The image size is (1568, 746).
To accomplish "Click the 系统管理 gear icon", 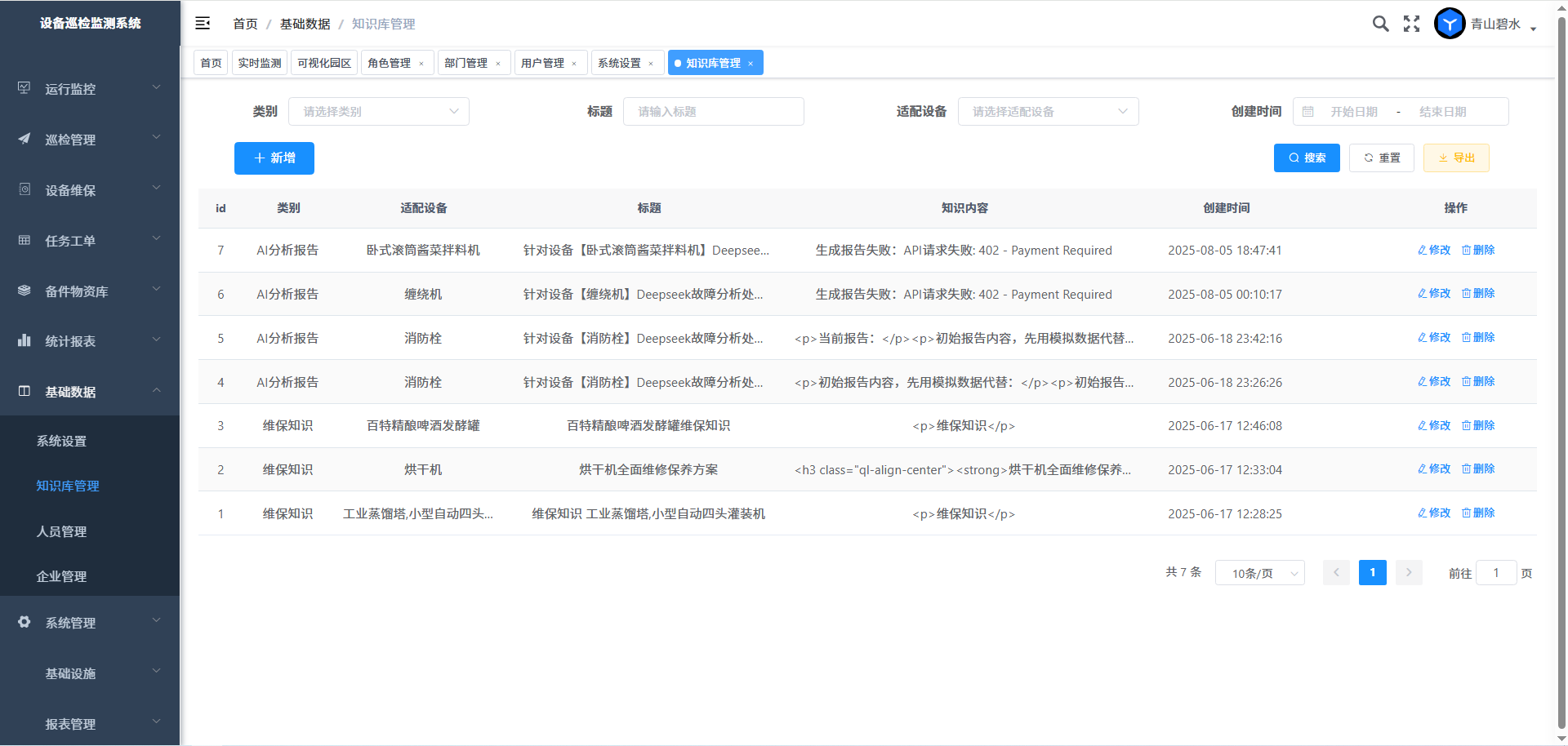I will tap(24, 622).
